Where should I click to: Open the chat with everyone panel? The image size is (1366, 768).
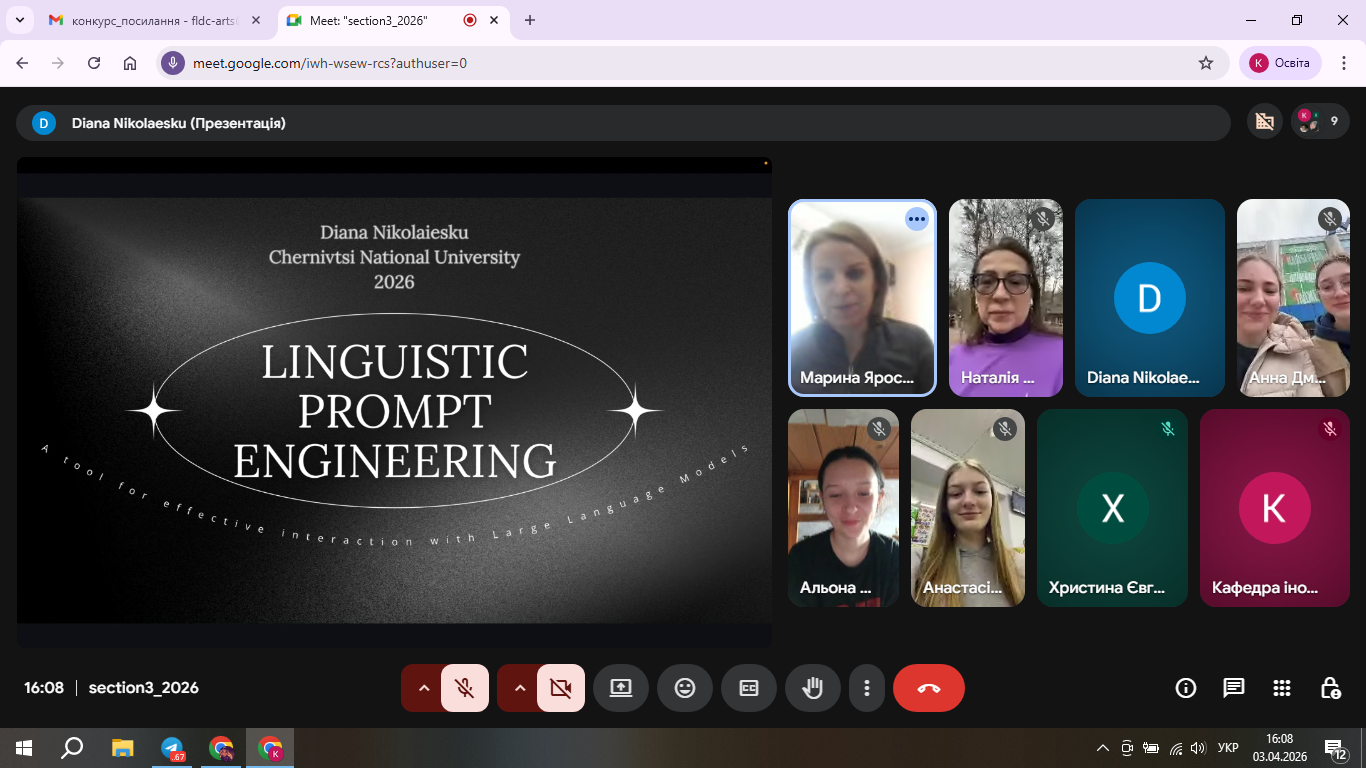1234,688
